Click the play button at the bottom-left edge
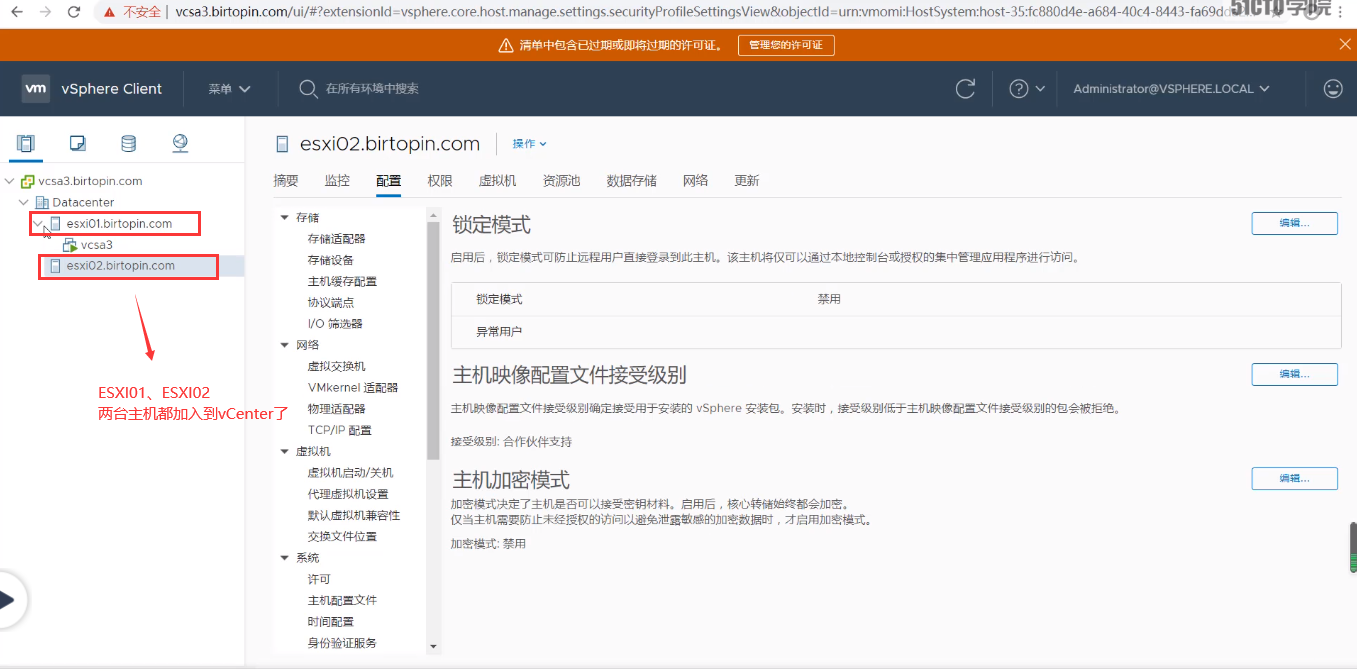This screenshot has width=1357, height=671. tap(8, 600)
